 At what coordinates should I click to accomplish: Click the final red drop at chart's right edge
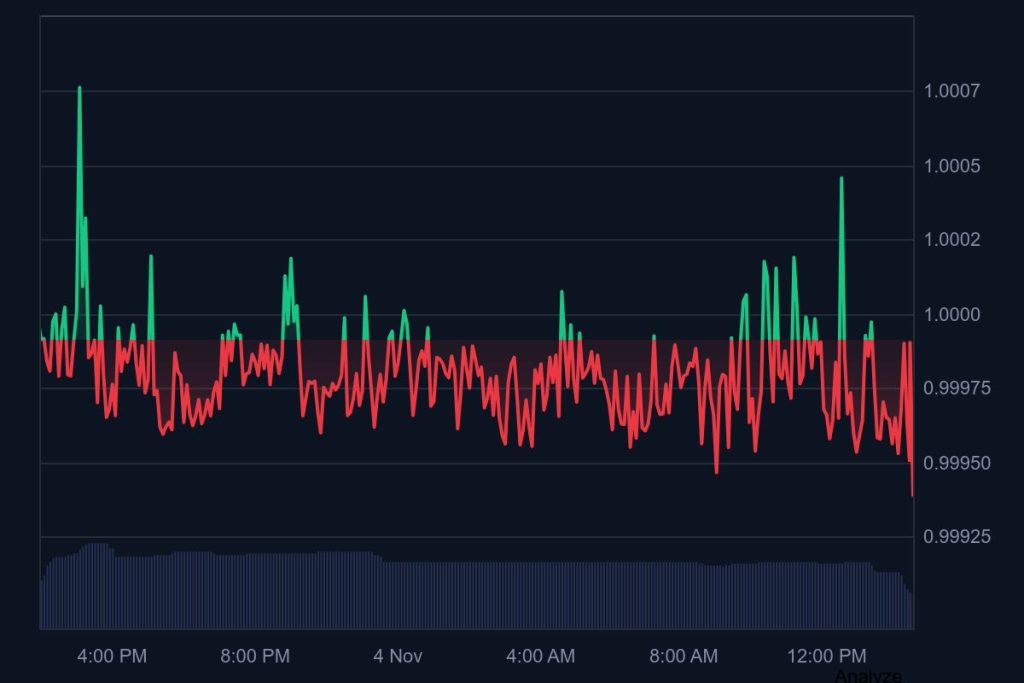tap(912, 492)
